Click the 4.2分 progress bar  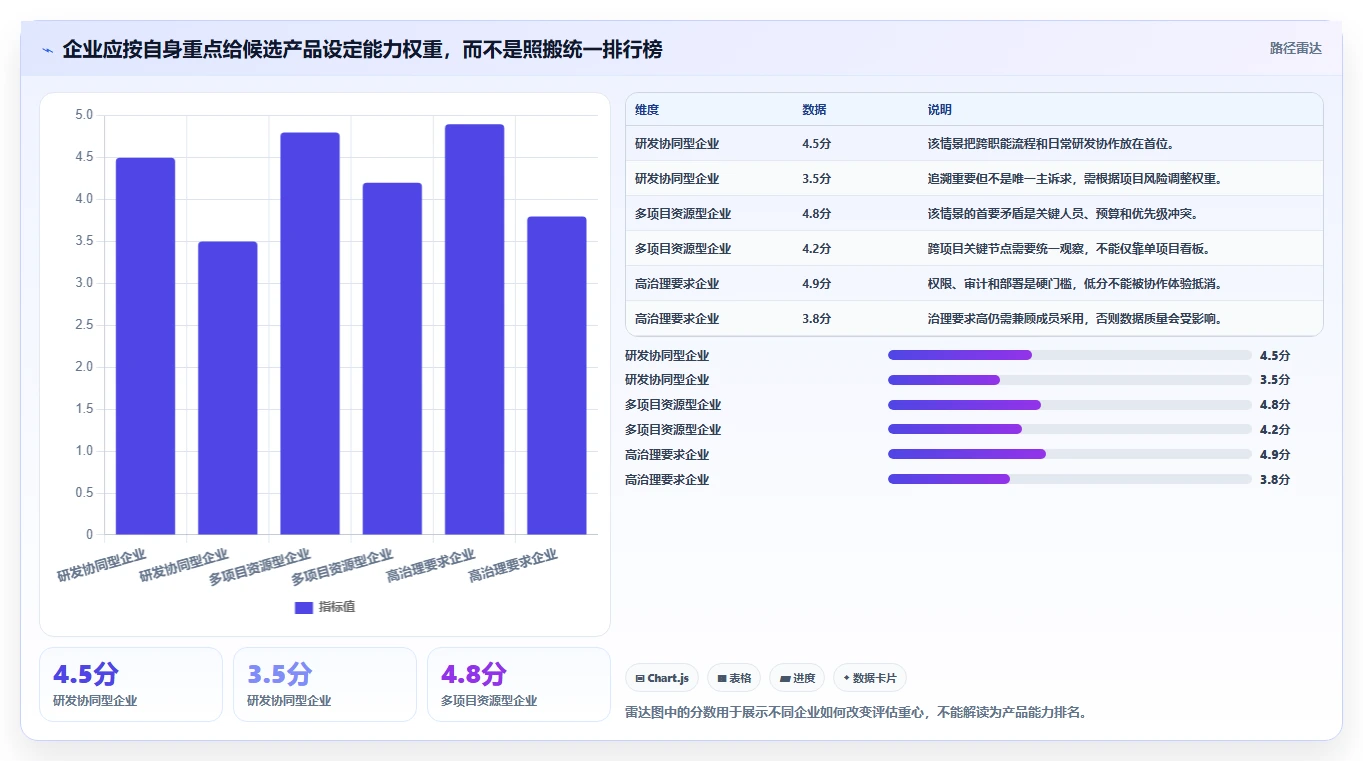[1070, 429]
